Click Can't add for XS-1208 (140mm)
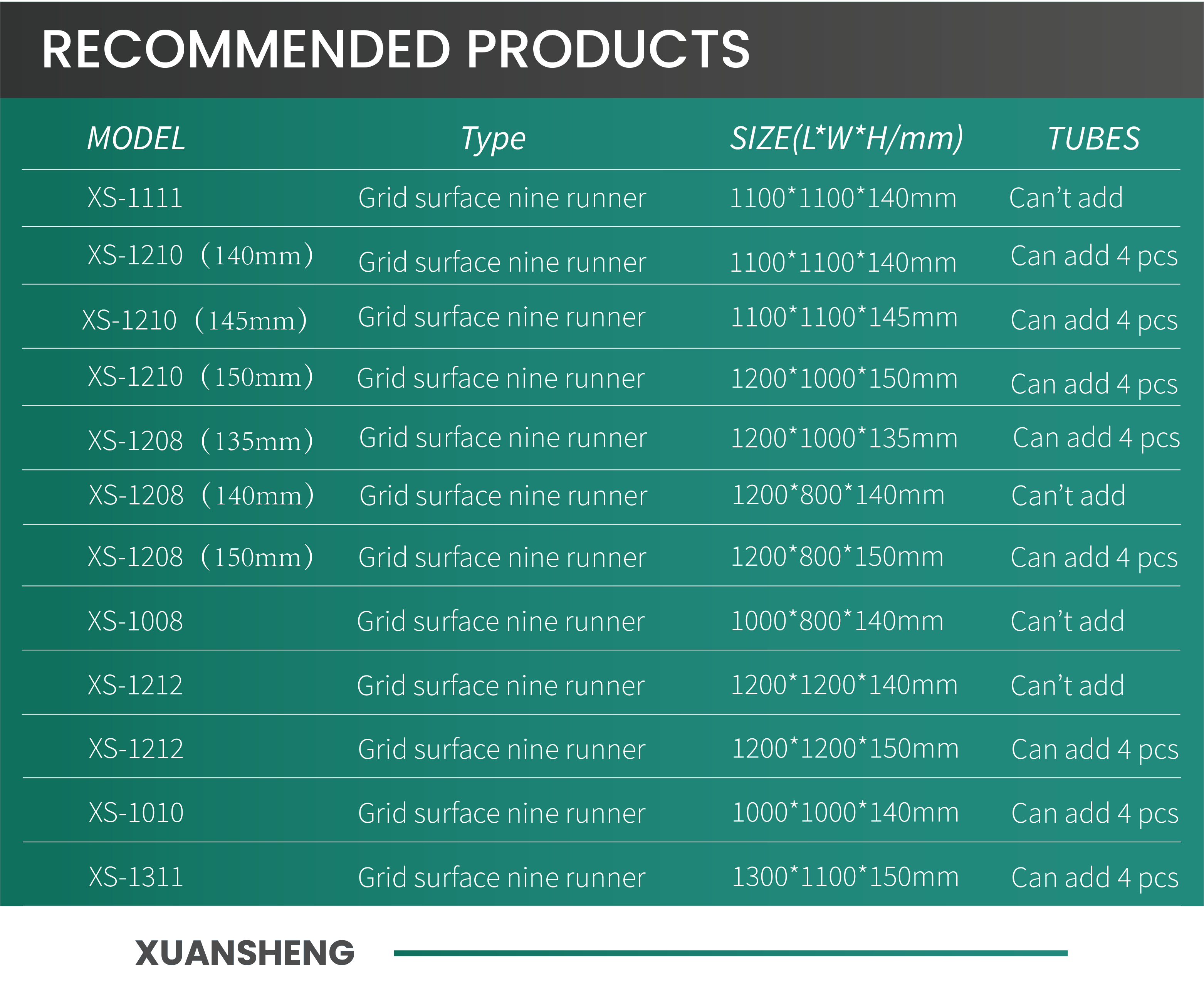Screen dimensions: 1204x983 coord(1068,496)
